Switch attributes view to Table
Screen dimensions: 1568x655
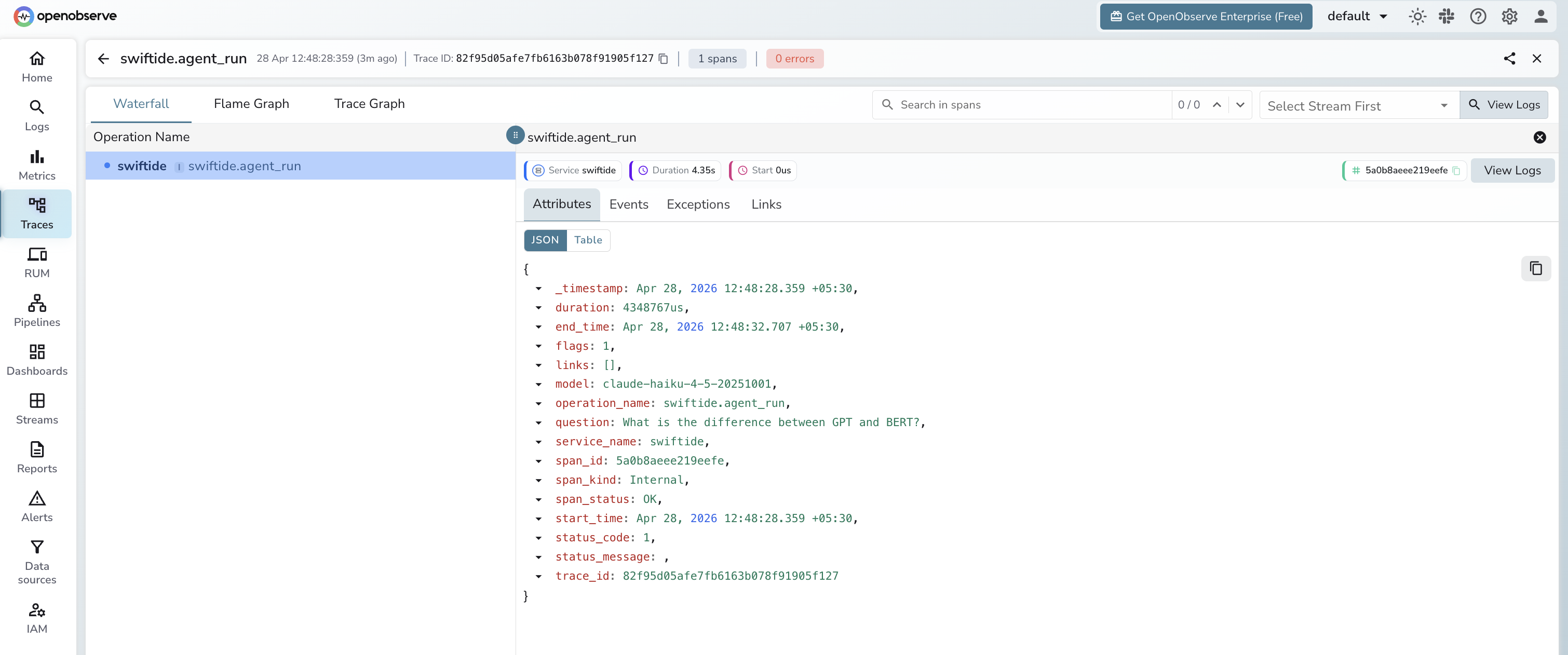pos(588,240)
